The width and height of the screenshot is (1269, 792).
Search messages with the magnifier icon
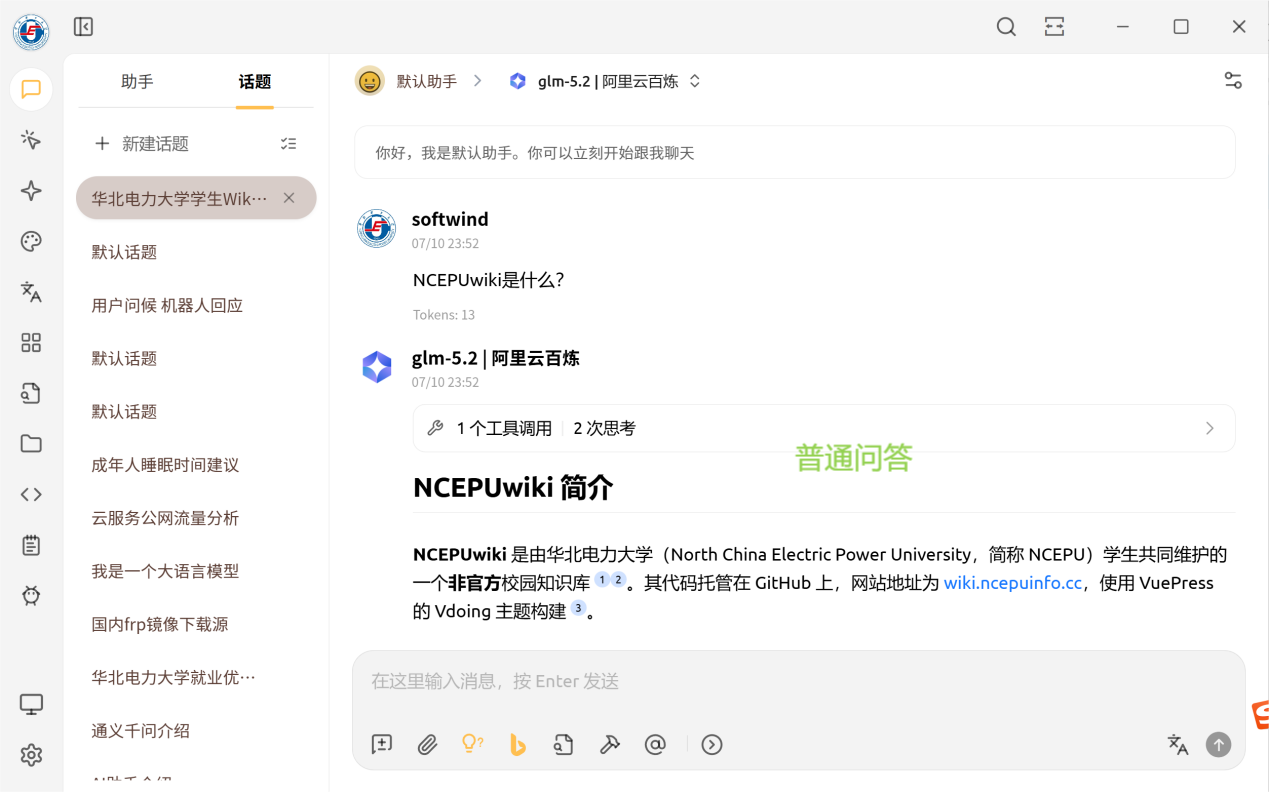point(1006,27)
